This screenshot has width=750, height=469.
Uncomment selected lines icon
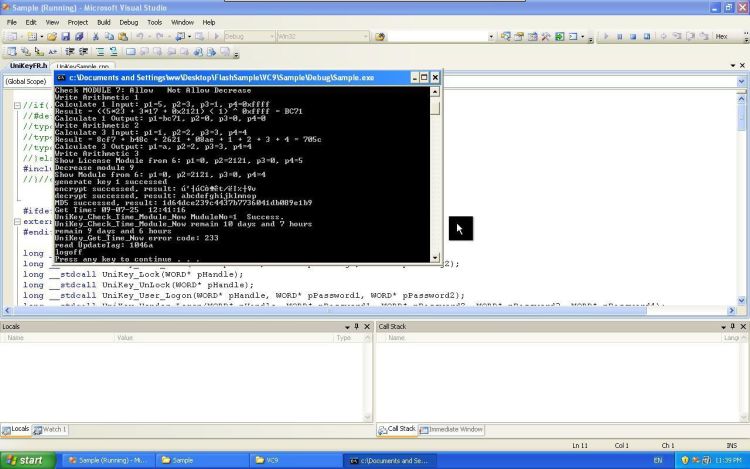coord(113,52)
